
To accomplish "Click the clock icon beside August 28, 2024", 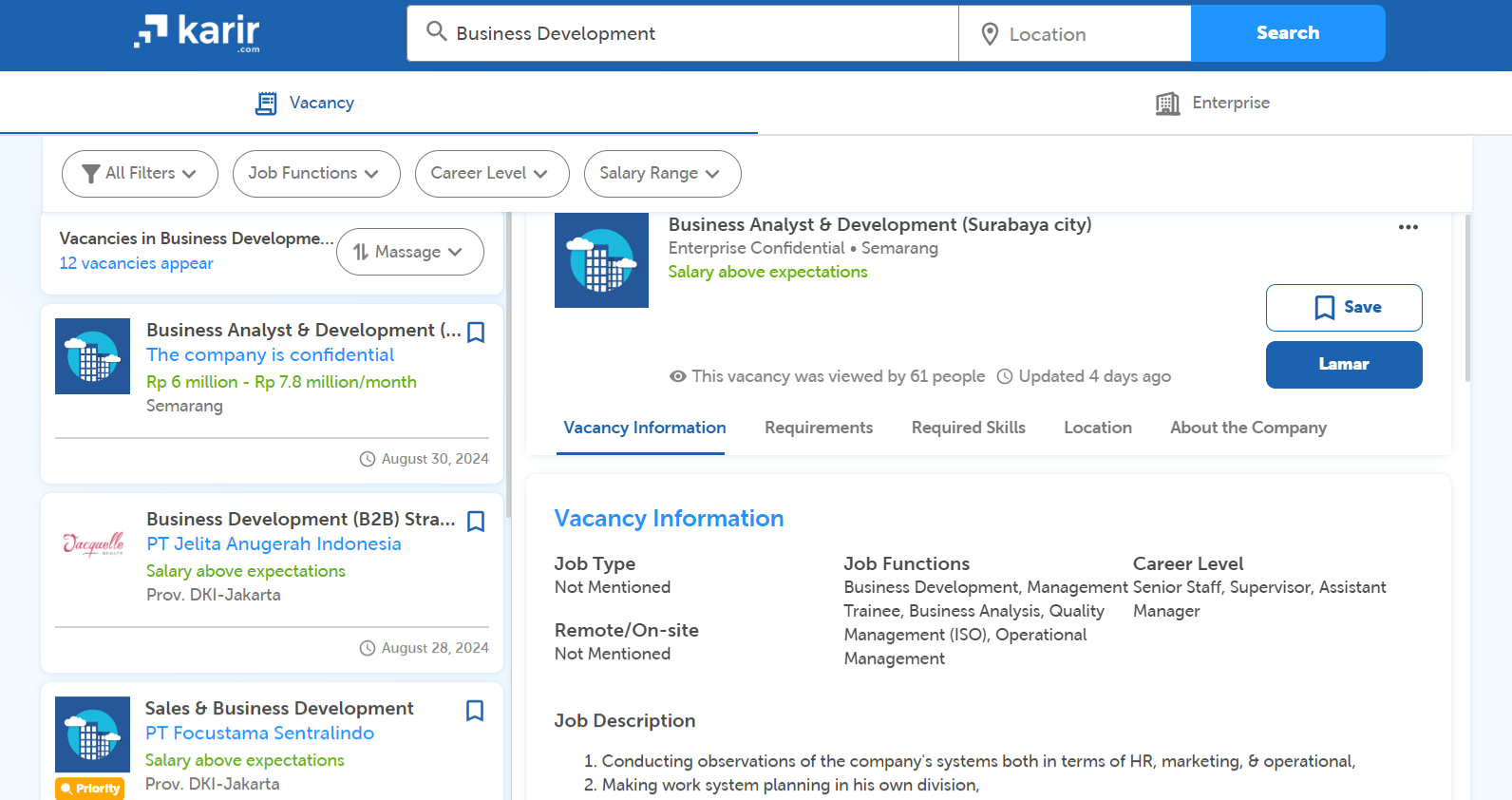I will 368,648.
